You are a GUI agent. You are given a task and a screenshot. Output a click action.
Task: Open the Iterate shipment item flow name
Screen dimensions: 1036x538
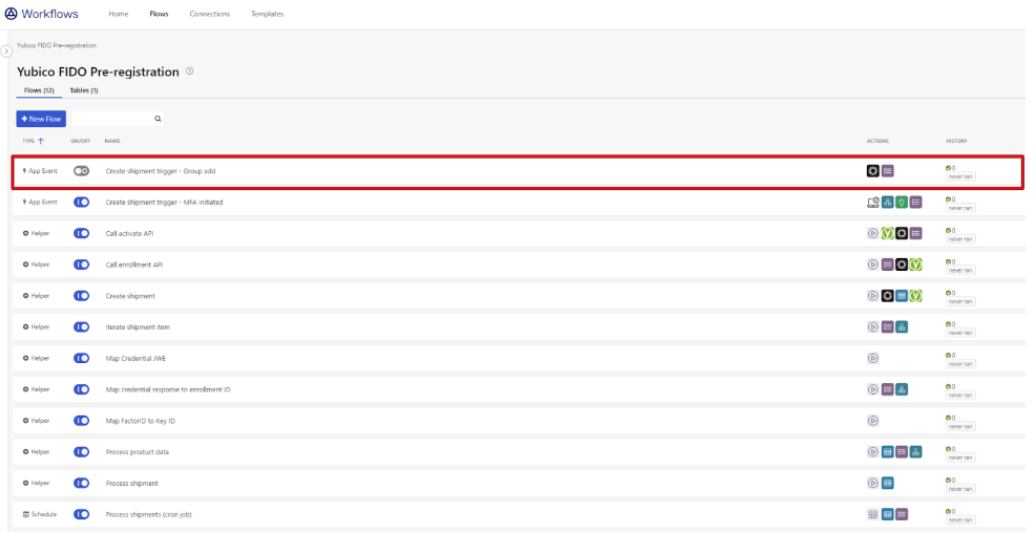pos(137,327)
